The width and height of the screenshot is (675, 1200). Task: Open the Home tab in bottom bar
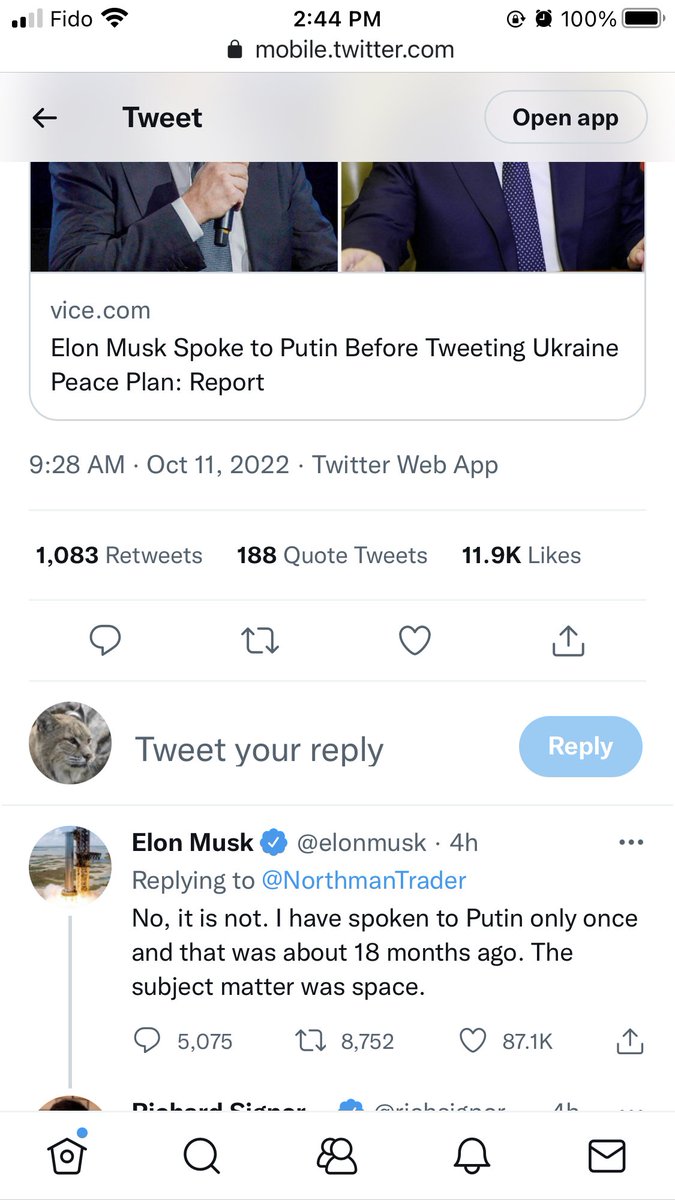point(66,1155)
